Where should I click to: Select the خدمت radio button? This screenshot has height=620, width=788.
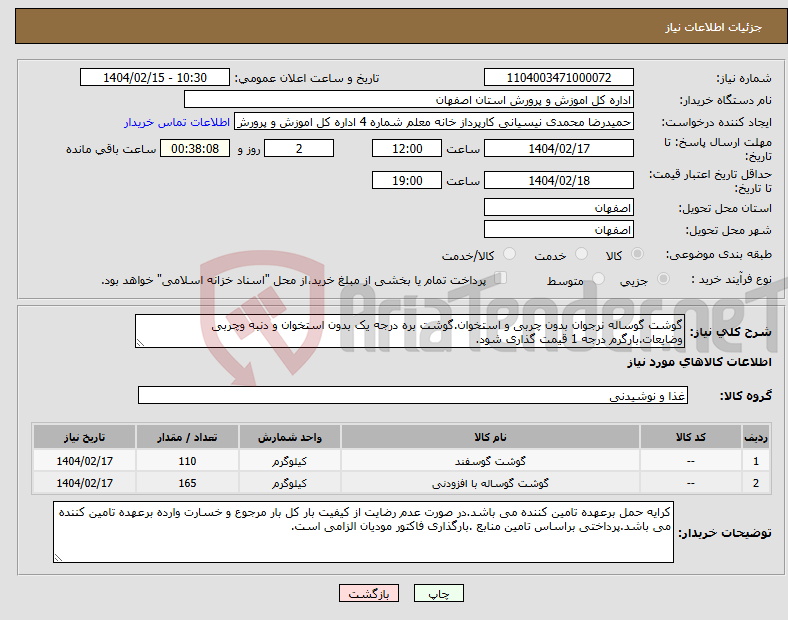(x=581, y=254)
